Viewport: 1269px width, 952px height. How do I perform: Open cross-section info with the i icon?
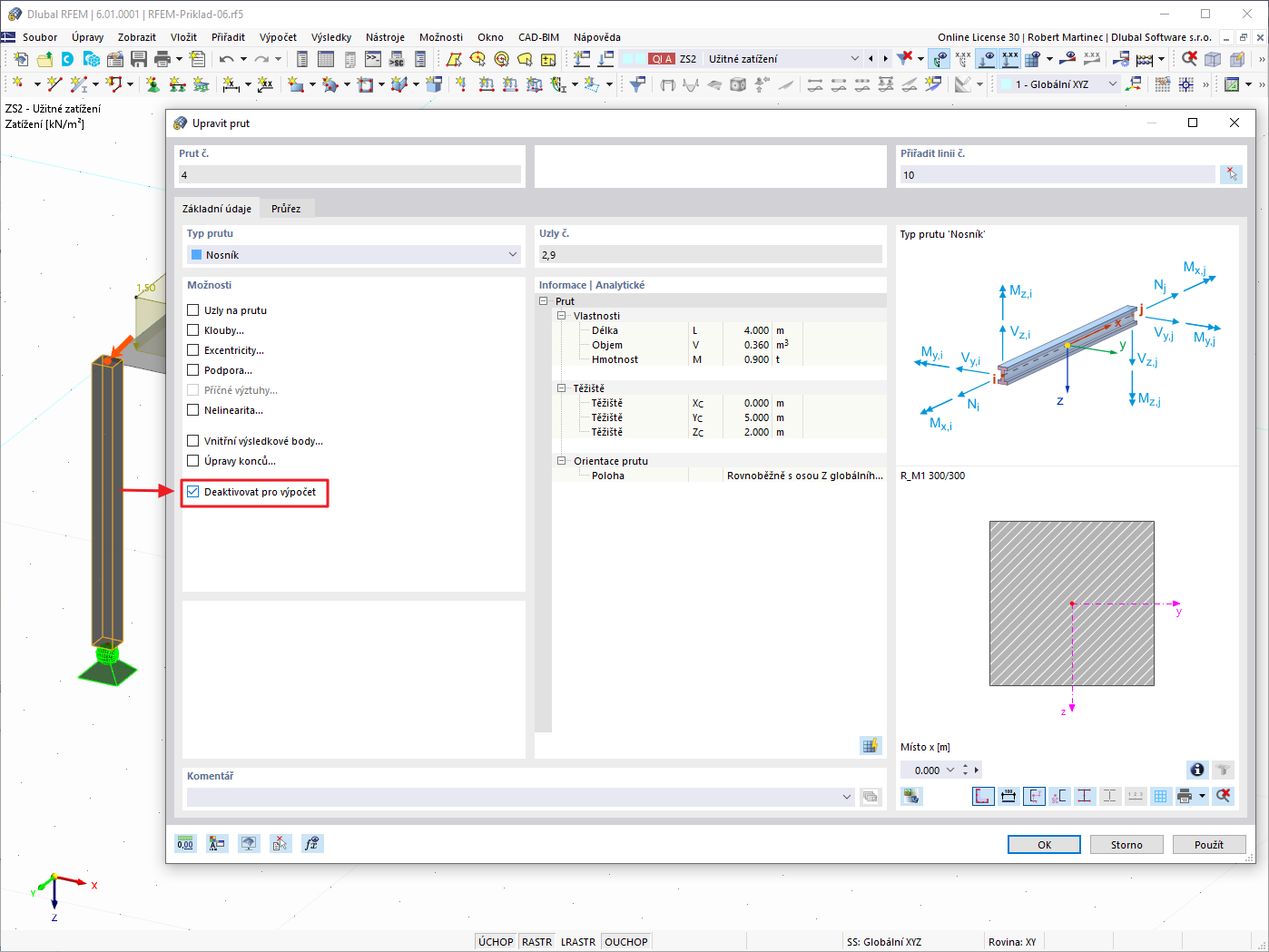click(1196, 769)
